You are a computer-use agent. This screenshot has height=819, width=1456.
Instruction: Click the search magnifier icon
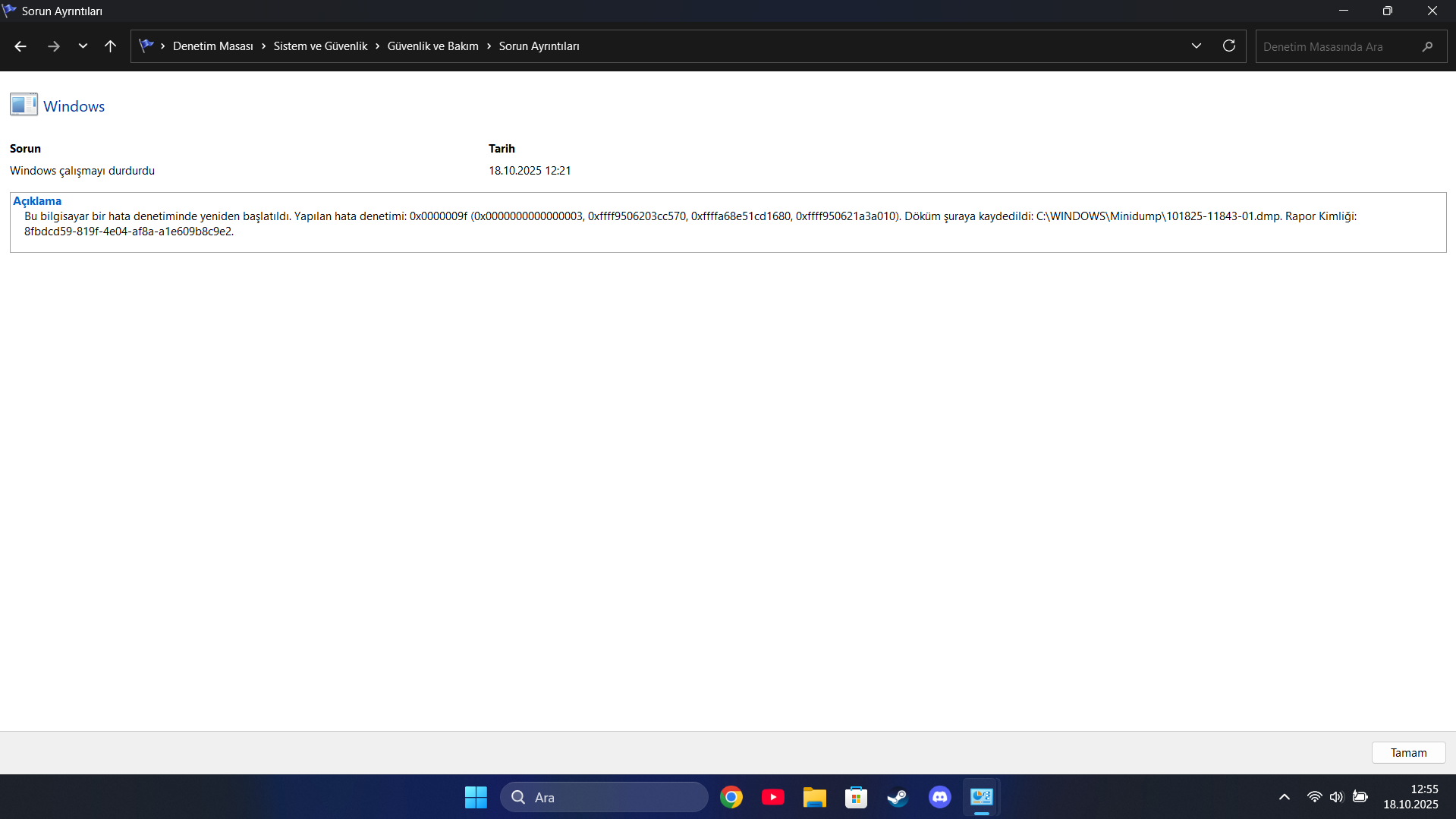pyautogui.click(x=1427, y=46)
